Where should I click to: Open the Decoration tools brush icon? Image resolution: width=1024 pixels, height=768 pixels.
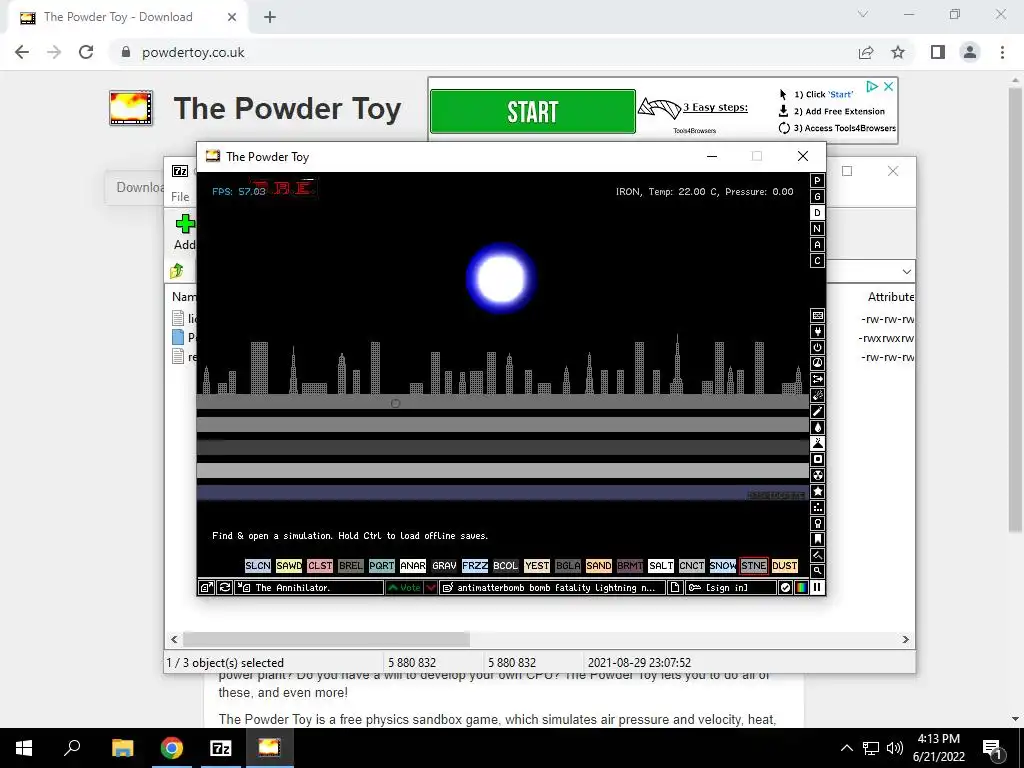pos(817,555)
